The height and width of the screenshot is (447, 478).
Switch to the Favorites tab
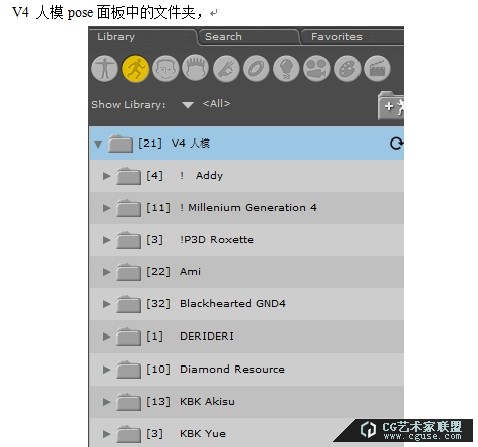coord(337,37)
